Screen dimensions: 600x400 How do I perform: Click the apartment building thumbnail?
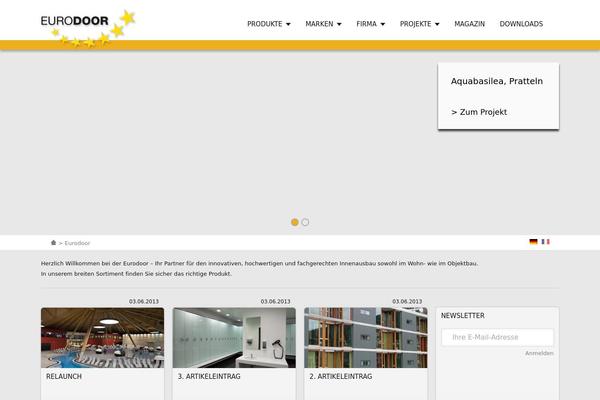[x=366, y=338]
